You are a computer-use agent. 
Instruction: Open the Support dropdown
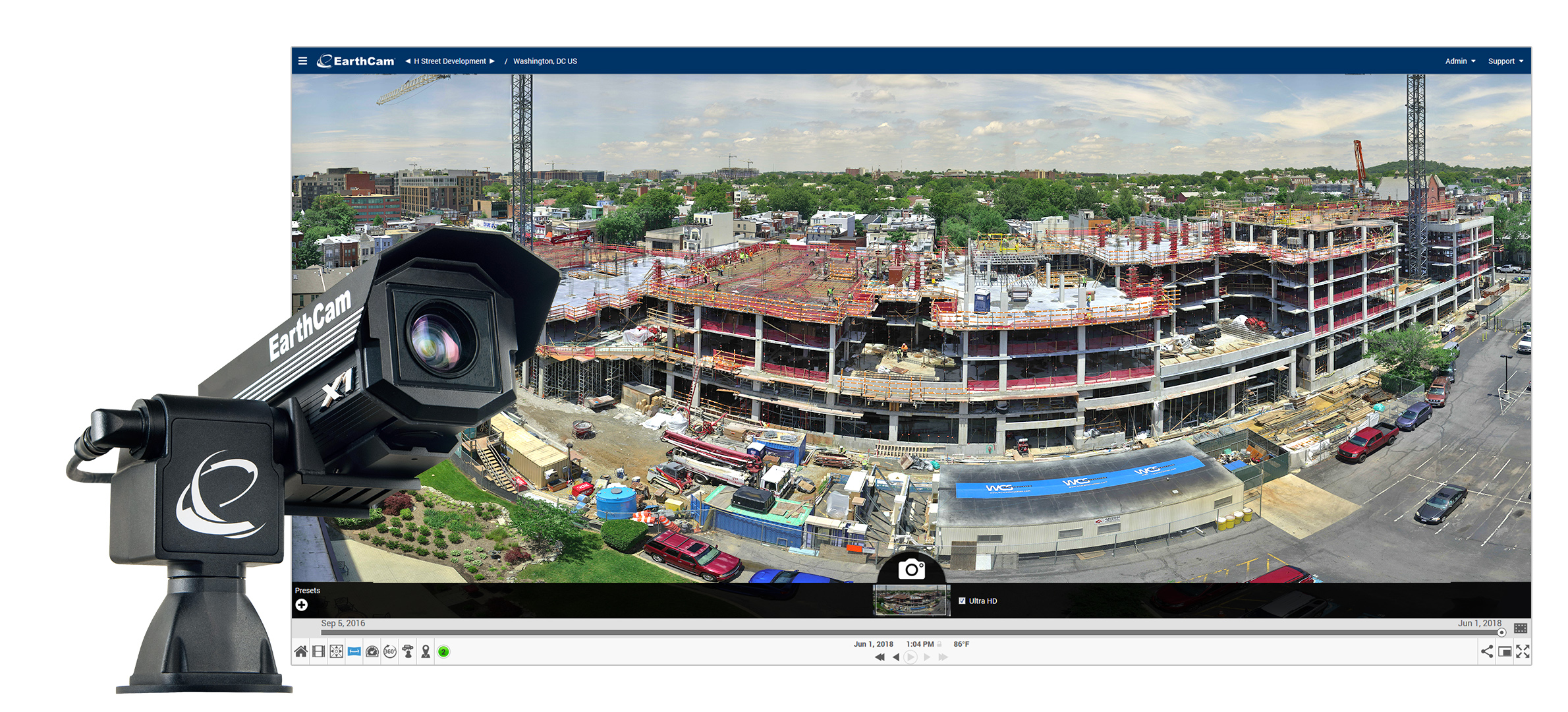point(1505,61)
